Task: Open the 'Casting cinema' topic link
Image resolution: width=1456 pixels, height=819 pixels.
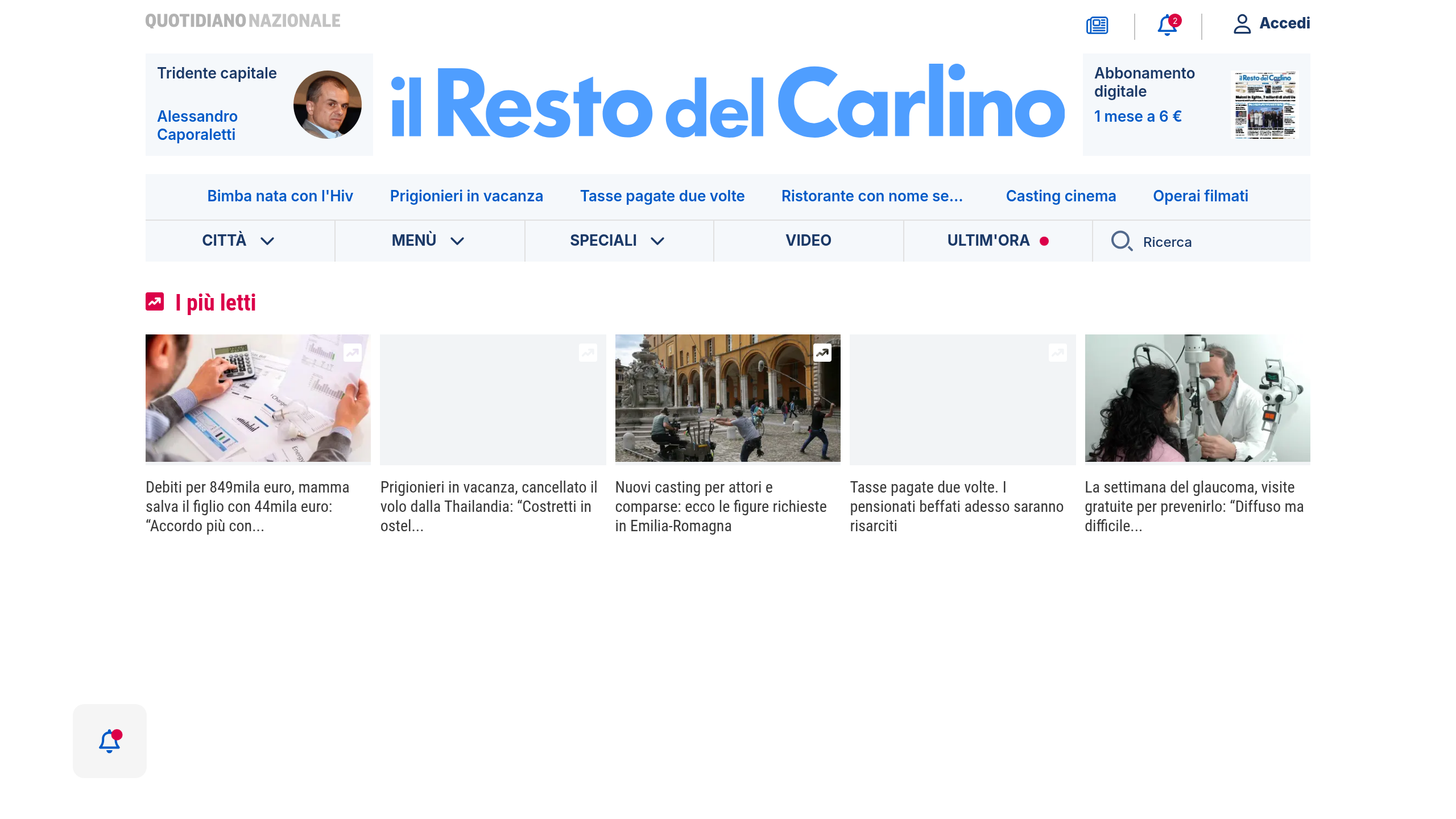Action: (1060, 196)
